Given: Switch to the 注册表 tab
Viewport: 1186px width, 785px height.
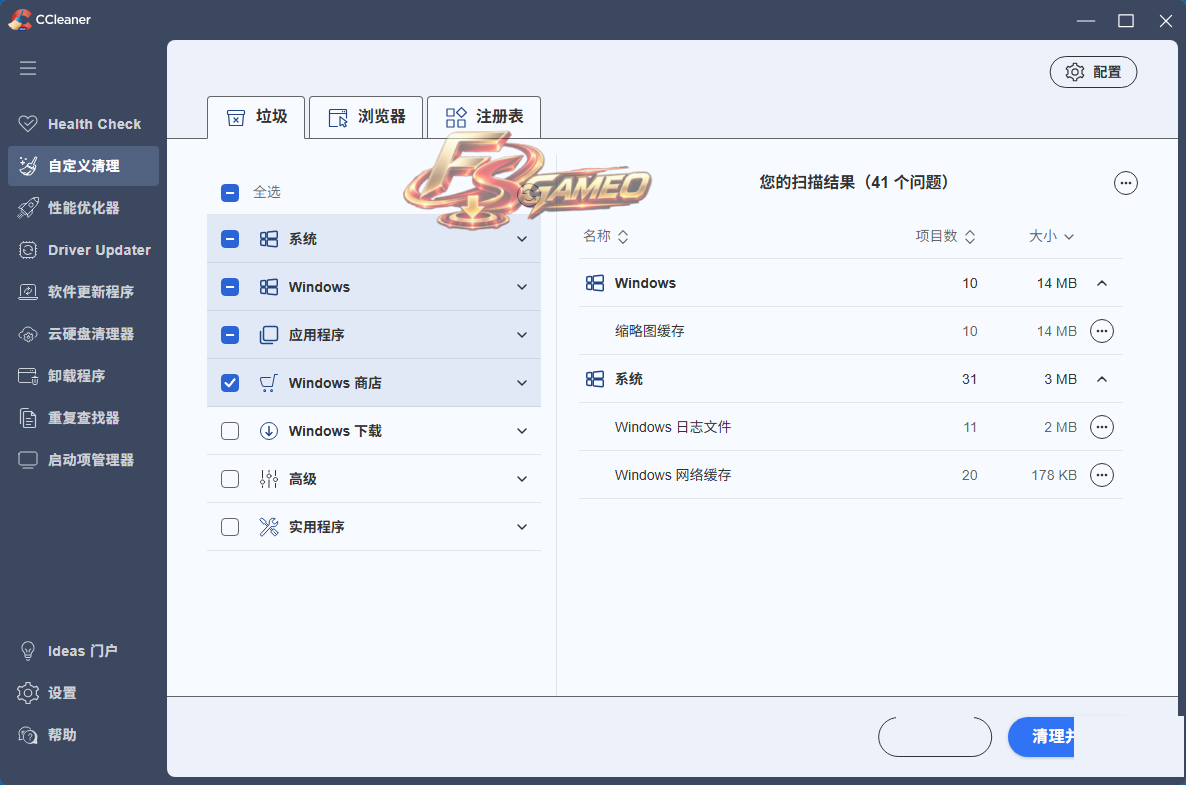Looking at the screenshot, I should point(484,117).
